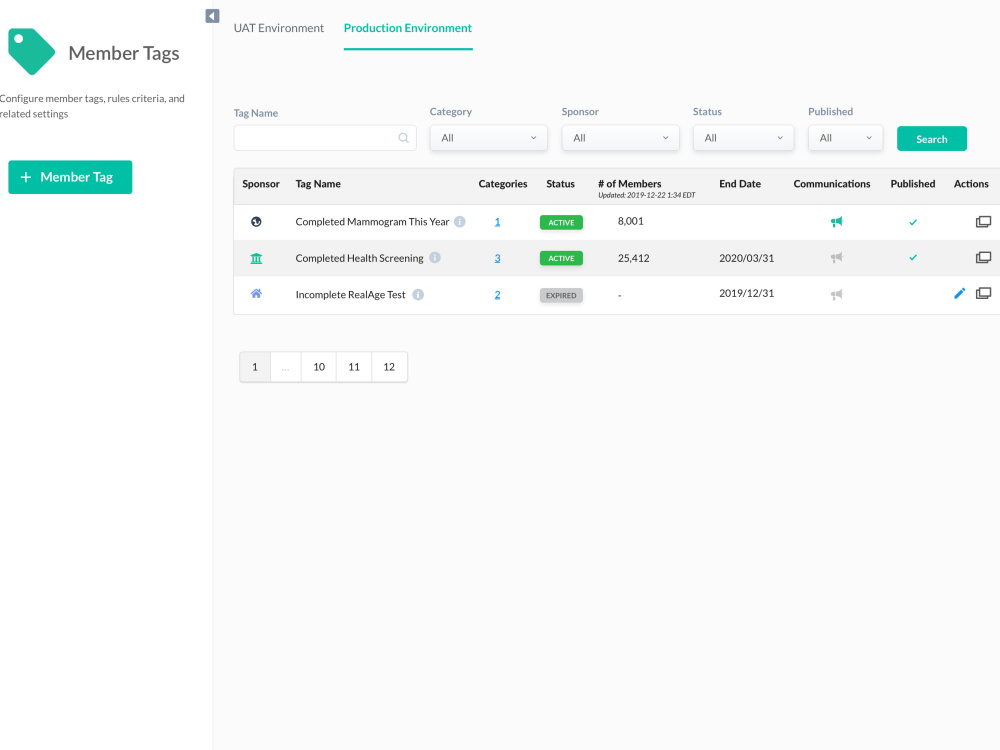Image resolution: width=1000 pixels, height=750 pixels.
Task: Click 'Incomplete RealAge Test' tag name
Action: coord(351,295)
